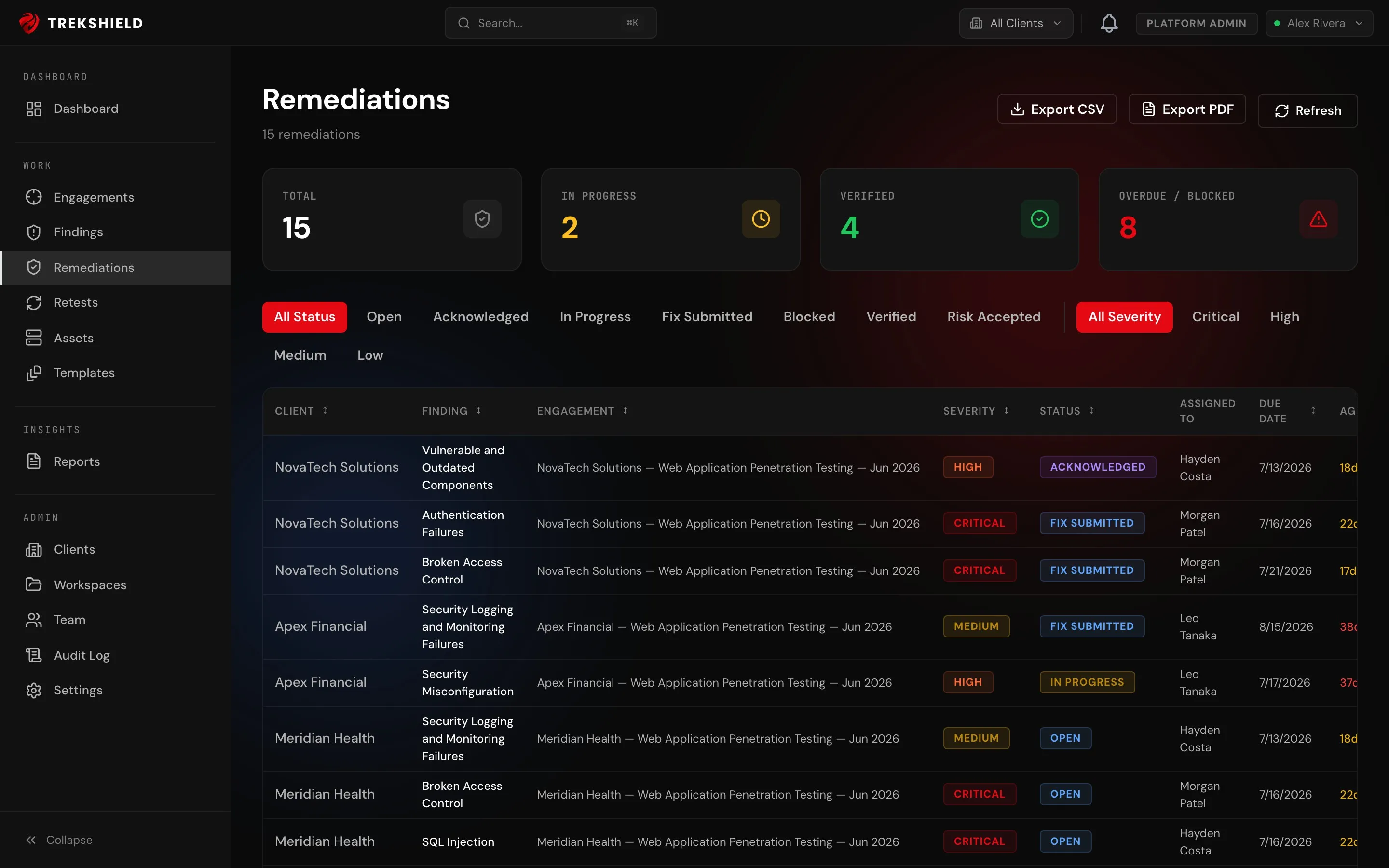
Task: Click the In Progress status badge
Action: coord(1087,682)
